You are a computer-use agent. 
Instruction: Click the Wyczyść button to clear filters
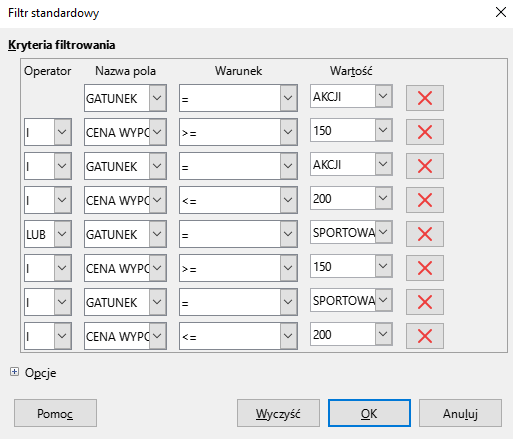pos(278,413)
